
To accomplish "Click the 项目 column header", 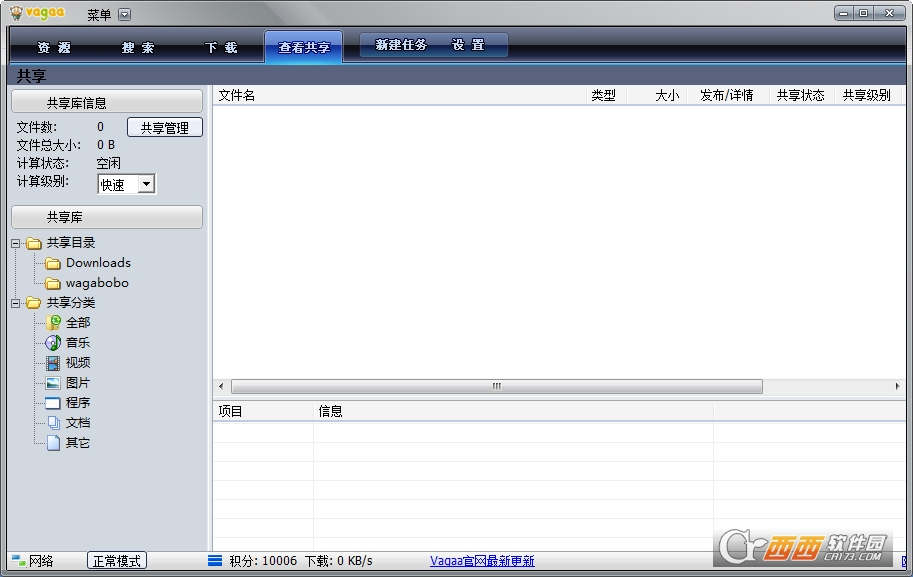I will pyautogui.click(x=263, y=411).
